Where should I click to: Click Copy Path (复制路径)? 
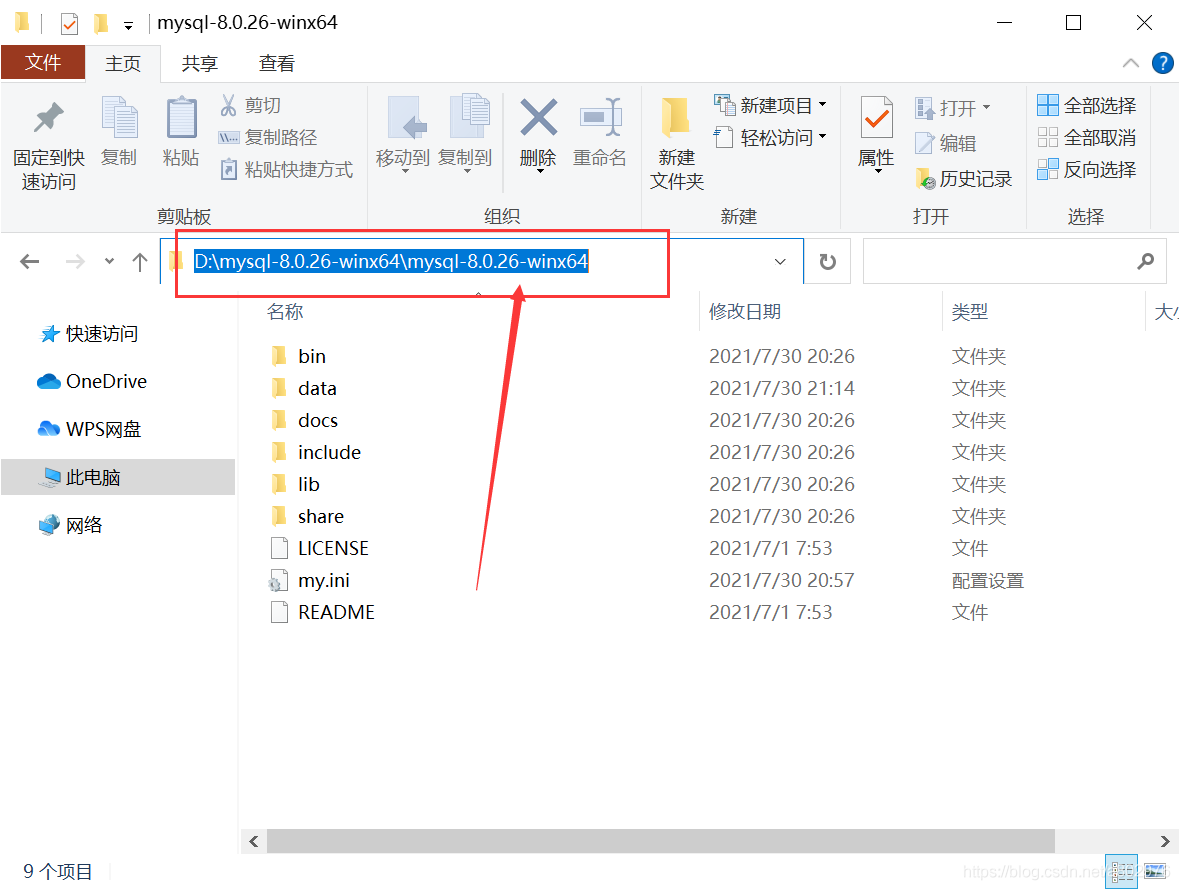point(267,138)
